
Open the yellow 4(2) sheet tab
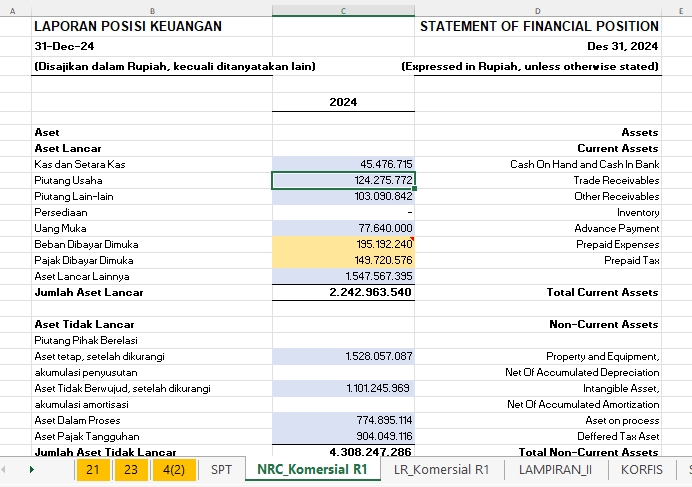(x=174, y=469)
